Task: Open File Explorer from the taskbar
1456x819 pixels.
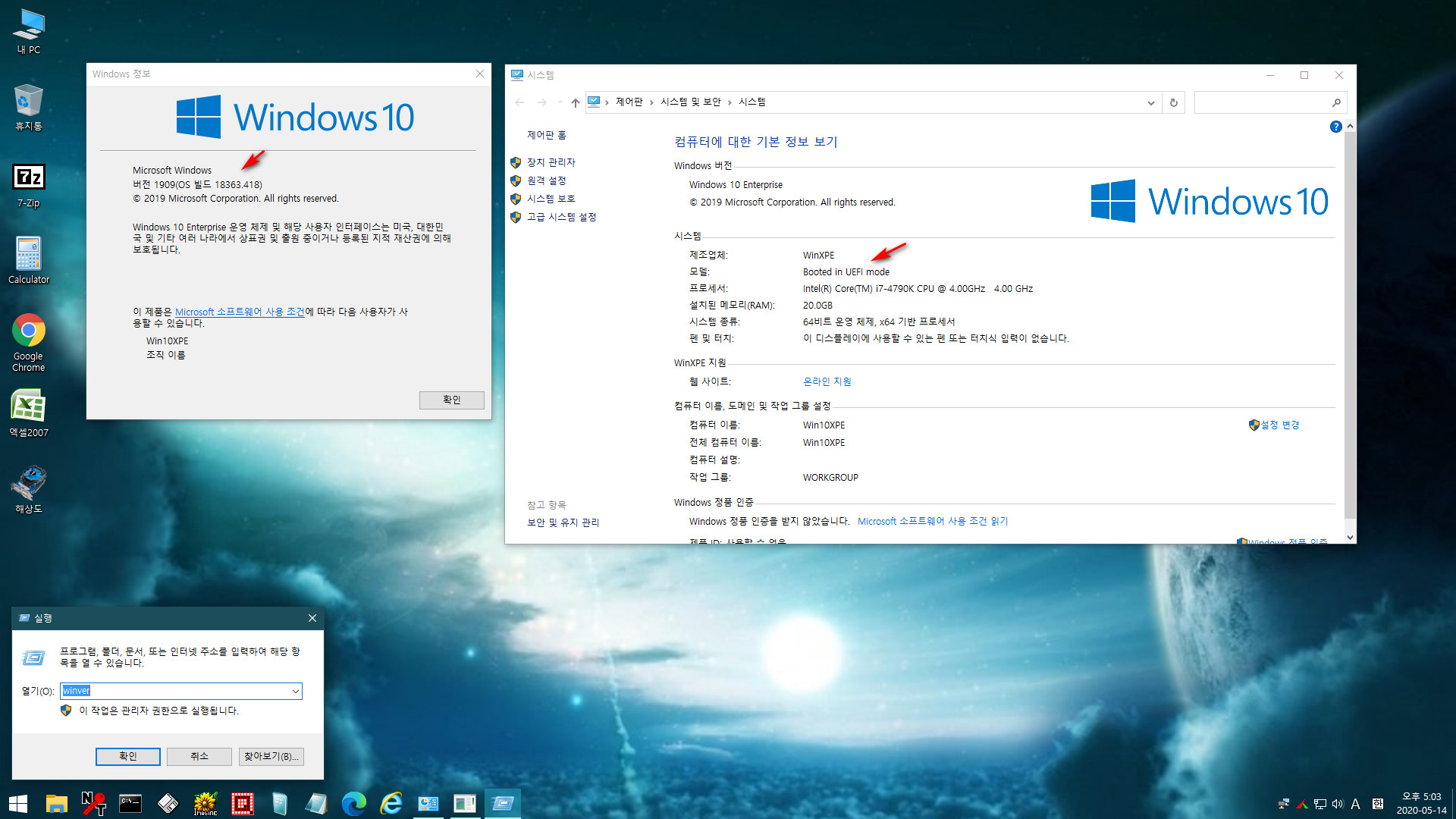Action: click(x=57, y=803)
